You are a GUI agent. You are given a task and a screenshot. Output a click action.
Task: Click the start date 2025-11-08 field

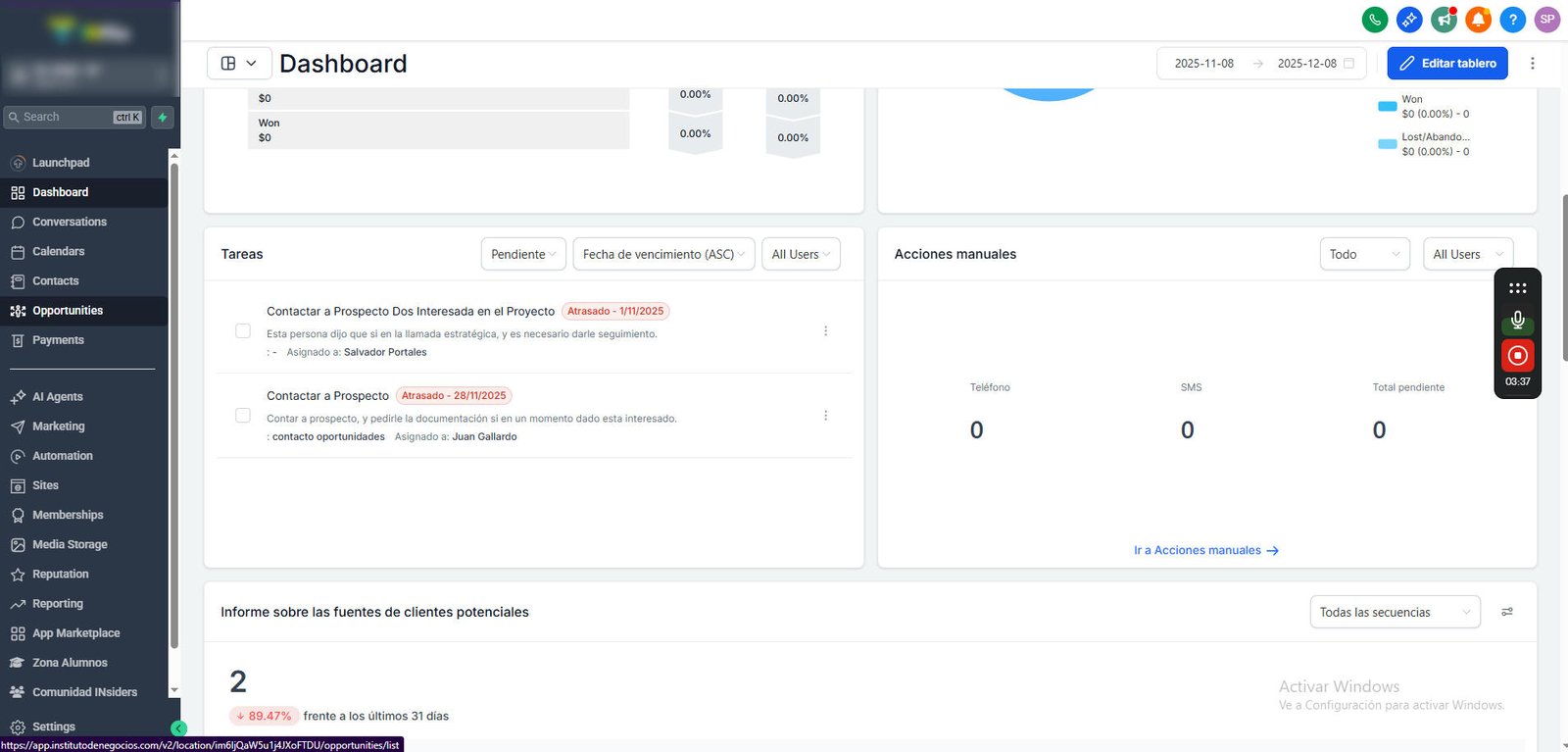coord(1204,63)
